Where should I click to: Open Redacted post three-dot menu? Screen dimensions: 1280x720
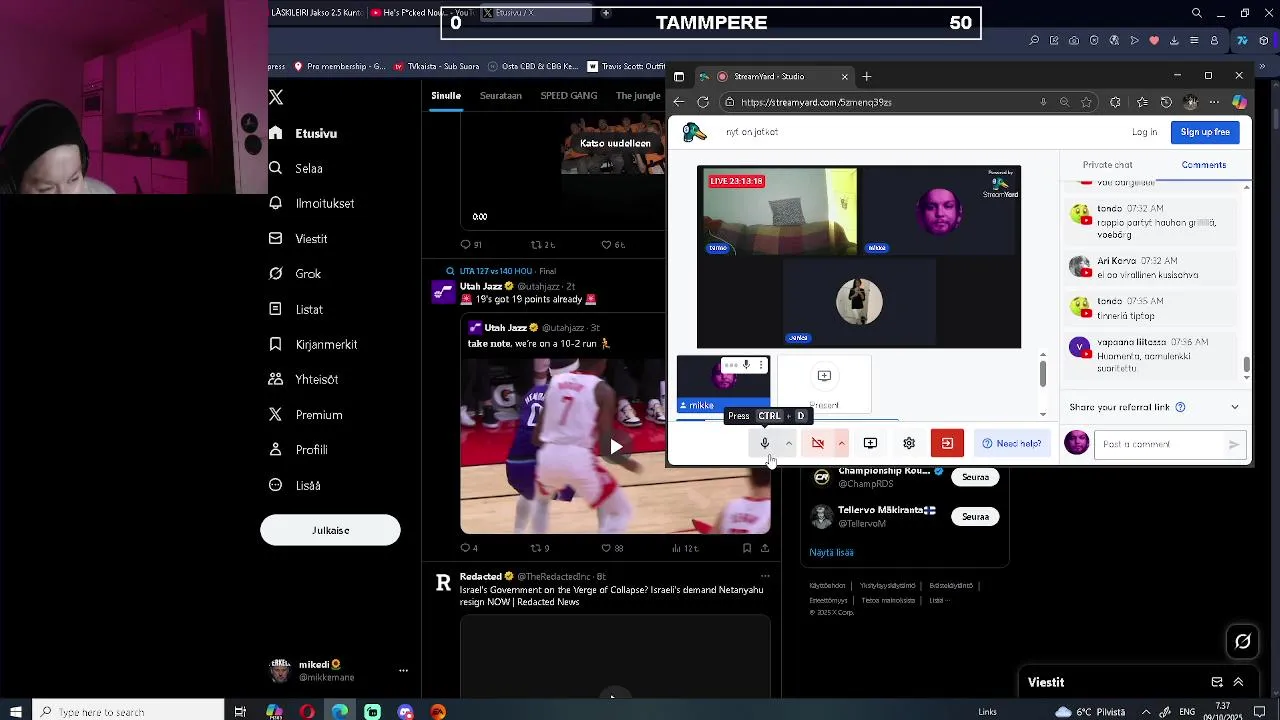click(x=765, y=576)
